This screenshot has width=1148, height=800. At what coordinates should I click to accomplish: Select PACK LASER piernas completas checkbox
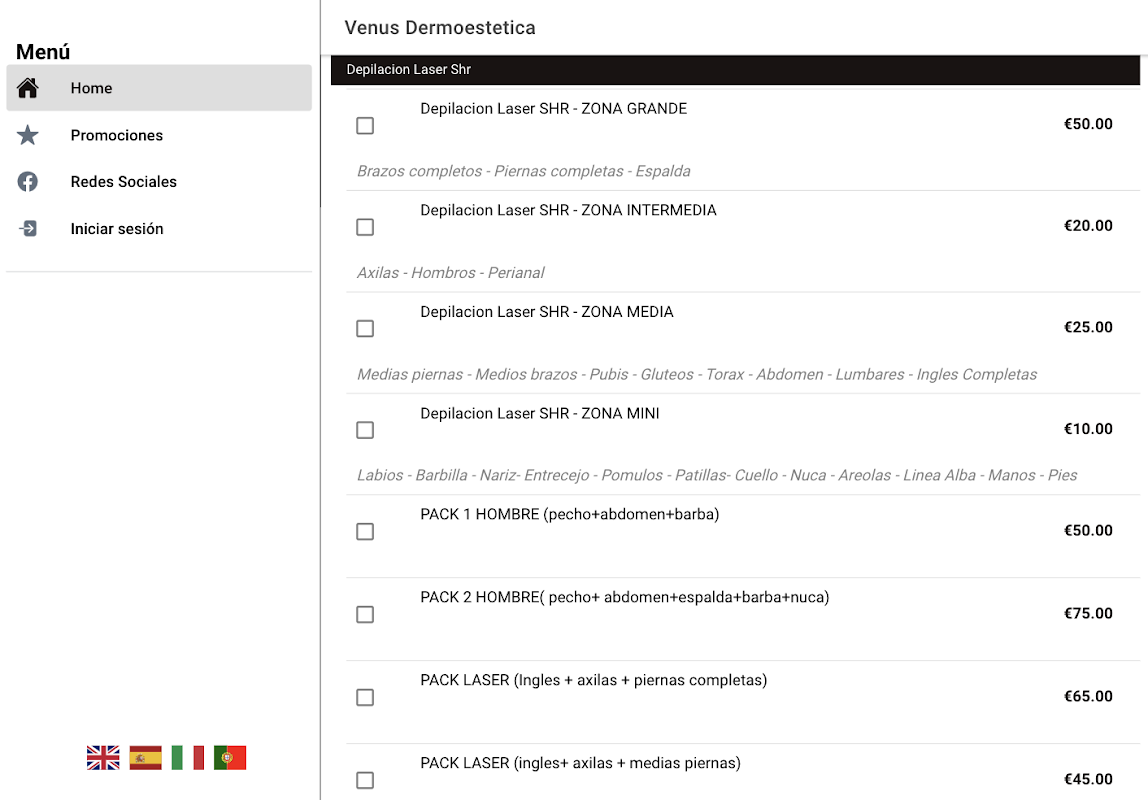tap(365, 698)
